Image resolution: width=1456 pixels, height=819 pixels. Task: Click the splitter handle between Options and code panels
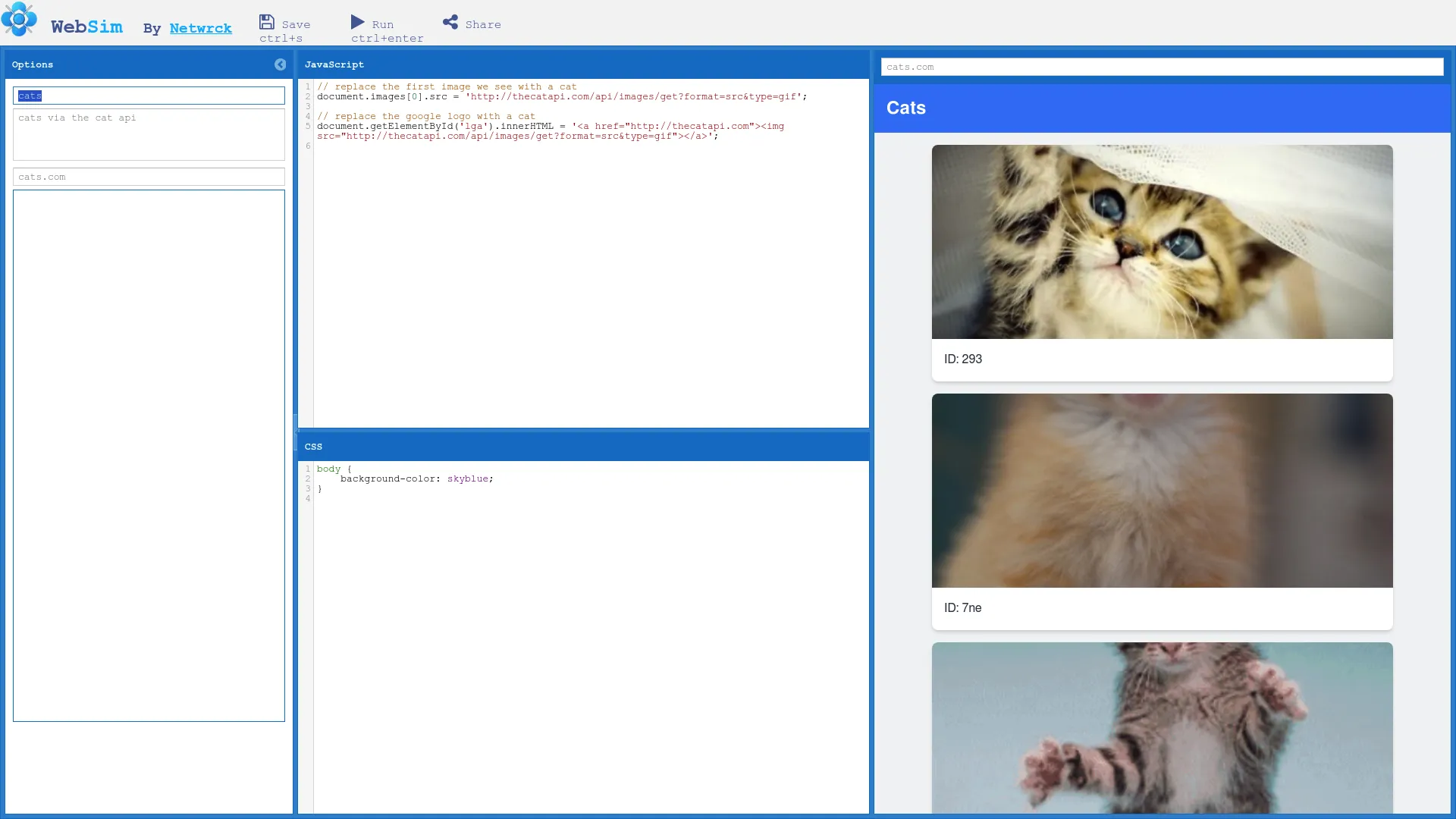295,432
